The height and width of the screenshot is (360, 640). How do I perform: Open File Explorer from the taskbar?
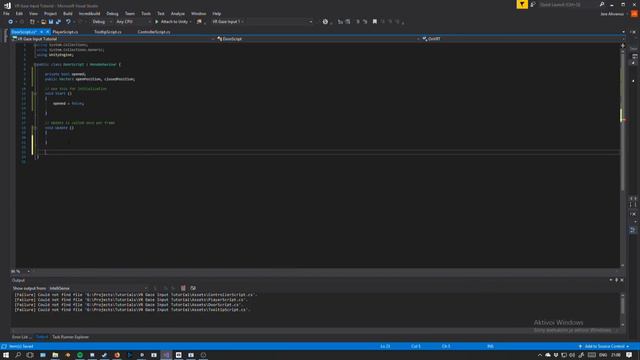tap(55, 355)
